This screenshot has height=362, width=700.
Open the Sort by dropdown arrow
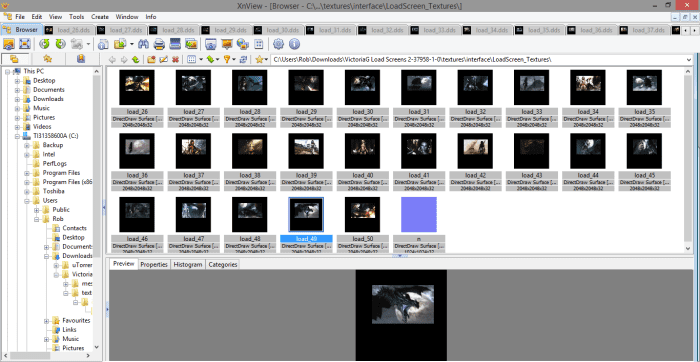coord(217,59)
